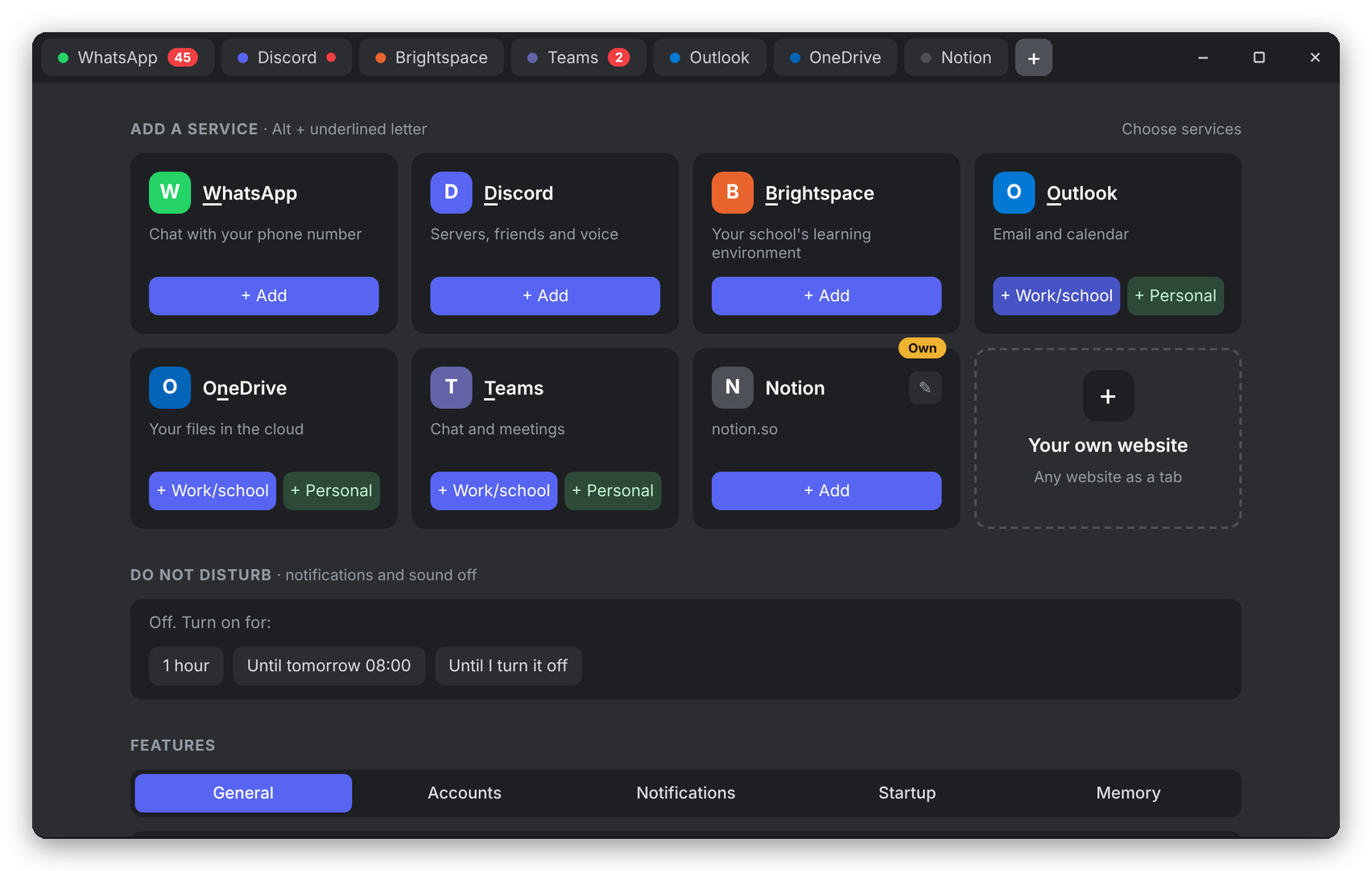This screenshot has height=871, width=1372.
Task: Click the red dot on Discord tab
Action: [x=331, y=58]
